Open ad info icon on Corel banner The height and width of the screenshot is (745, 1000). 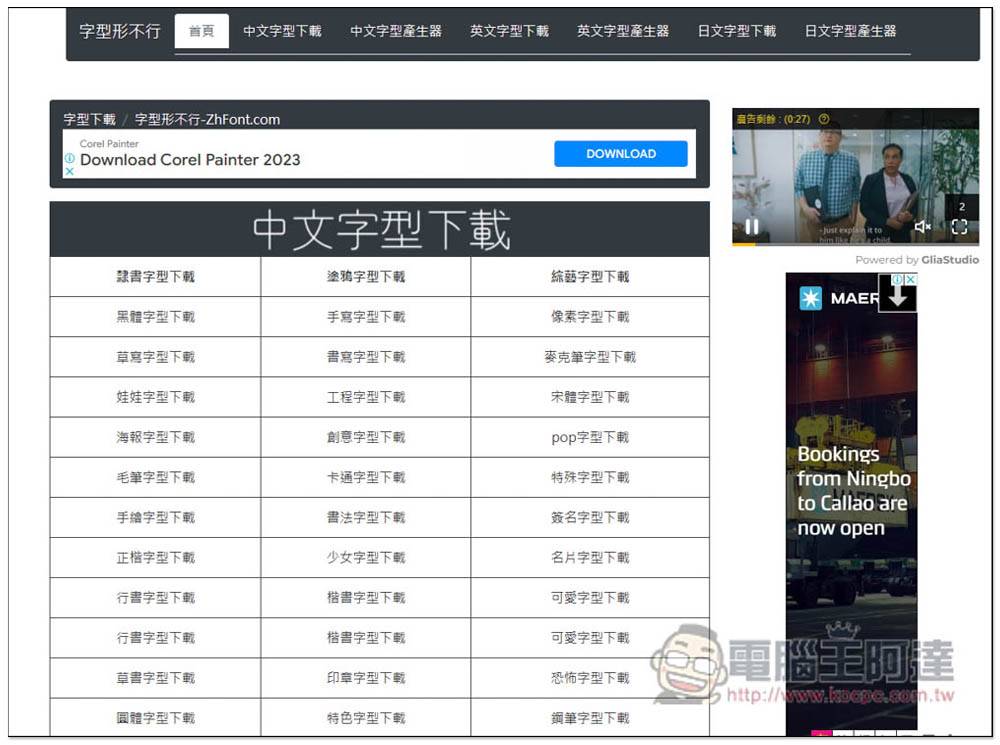[69, 158]
